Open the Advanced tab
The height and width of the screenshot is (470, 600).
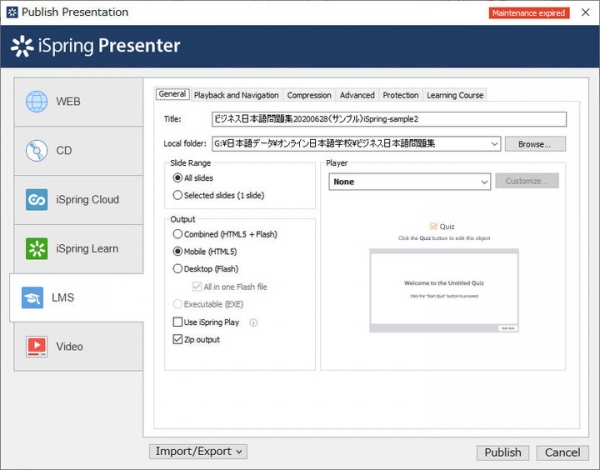[357, 95]
